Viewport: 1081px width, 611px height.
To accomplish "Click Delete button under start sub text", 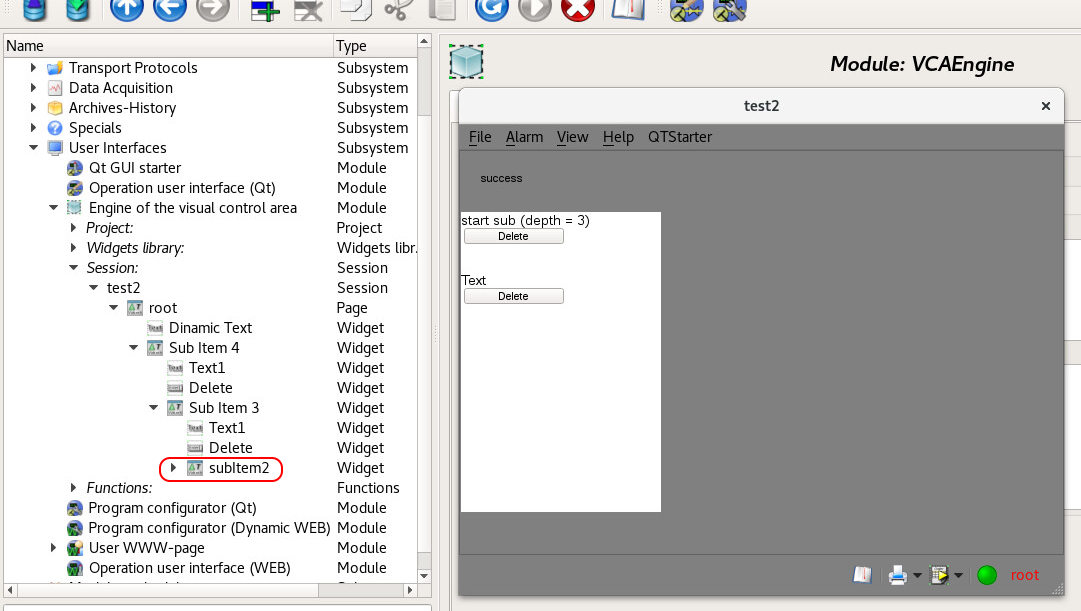I will pyautogui.click(x=513, y=237).
